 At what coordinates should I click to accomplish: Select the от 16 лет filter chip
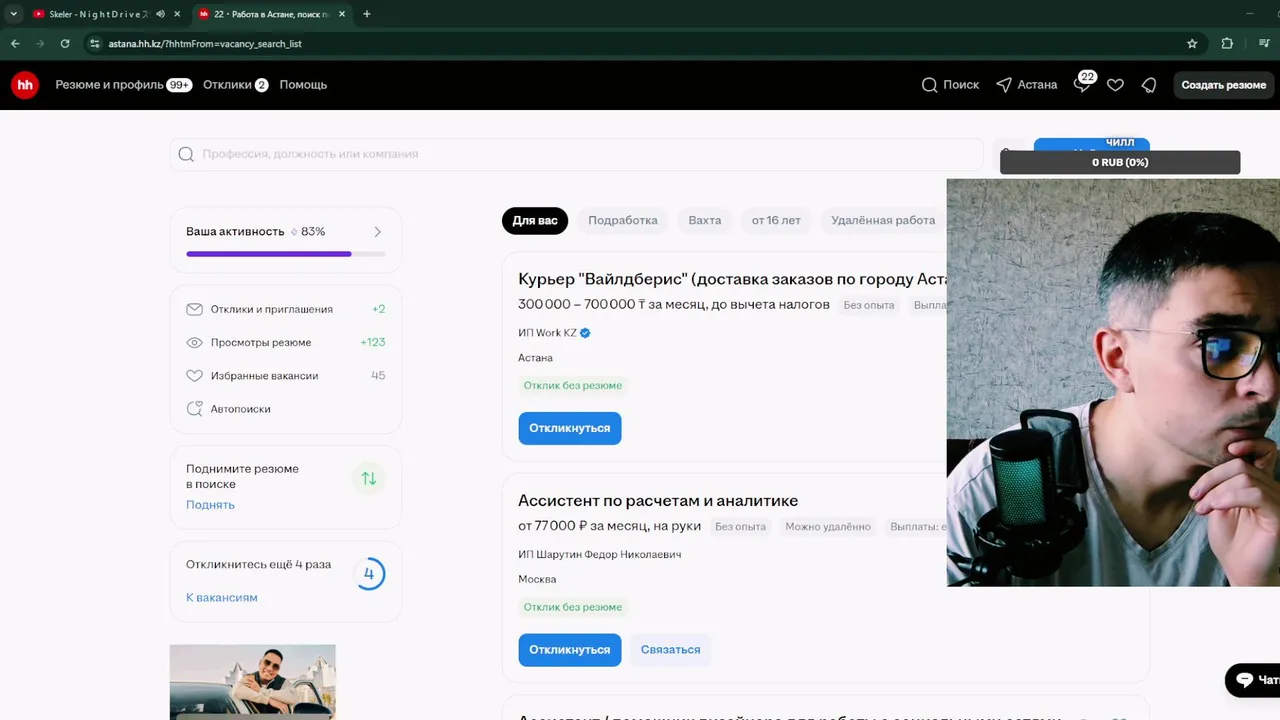tap(776, 220)
